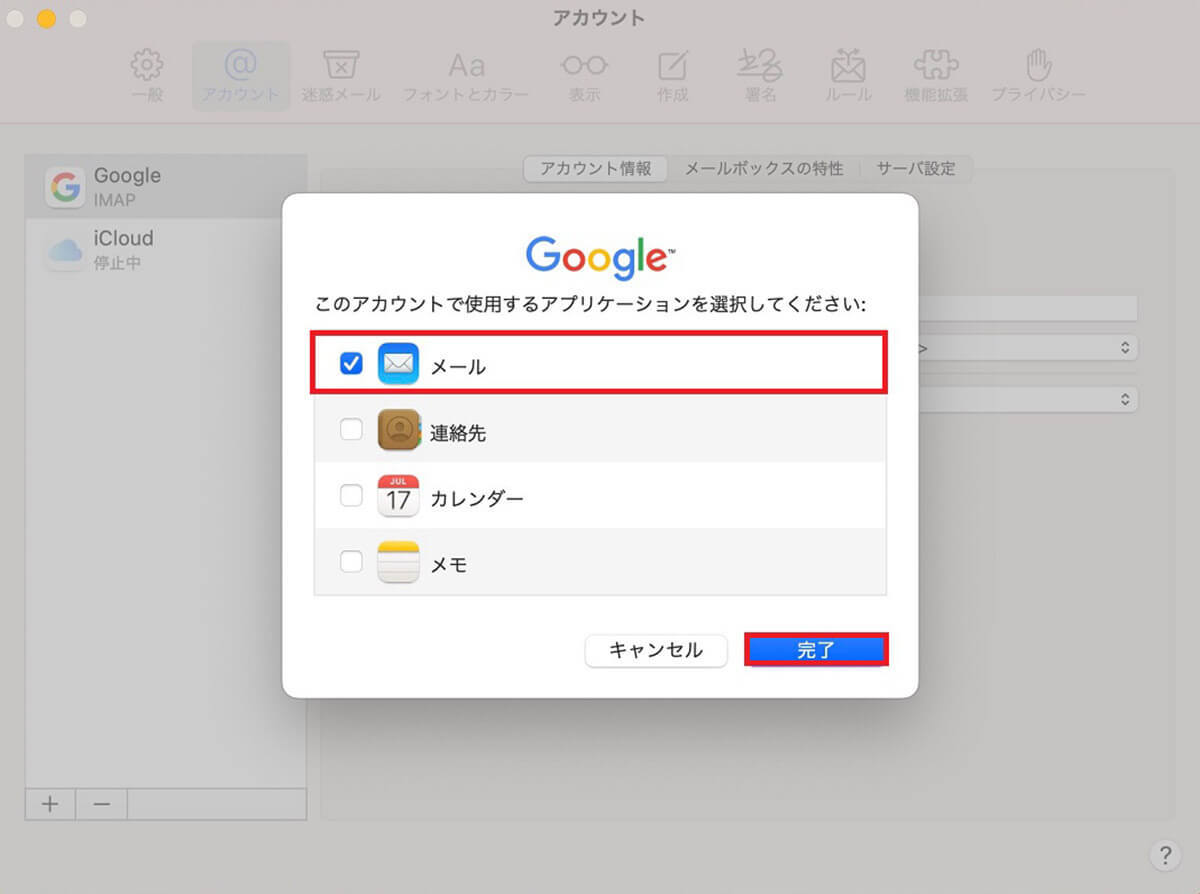Open the 作成 composing pane

click(673, 76)
